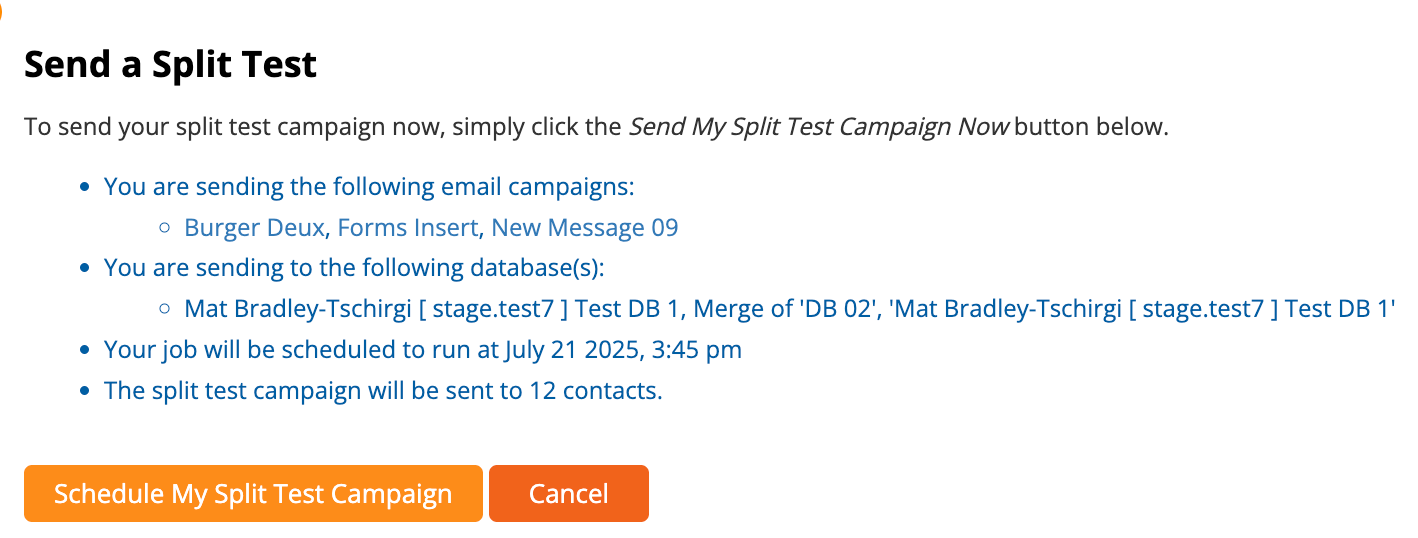Click the Send a Split Test heading
This screenshot has width=1418, height=538.
[x=170, y=66]
